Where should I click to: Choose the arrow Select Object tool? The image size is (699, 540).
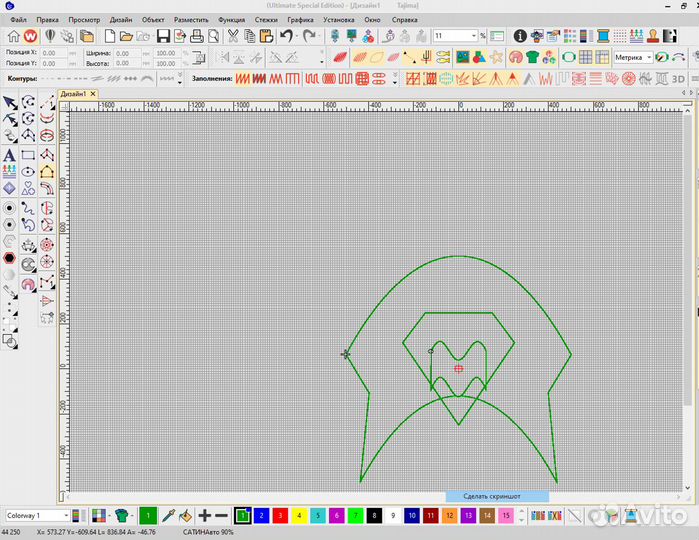click(10, 103)
